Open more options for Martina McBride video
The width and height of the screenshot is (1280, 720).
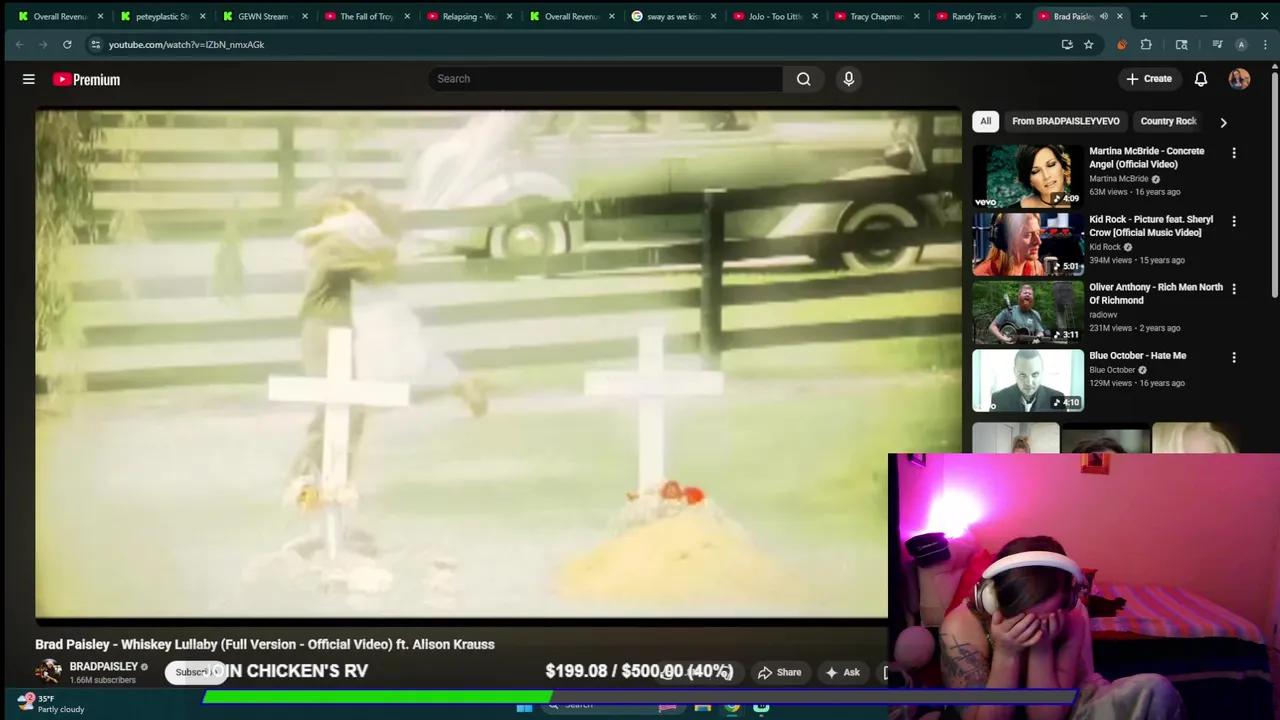coord(1234,153)
